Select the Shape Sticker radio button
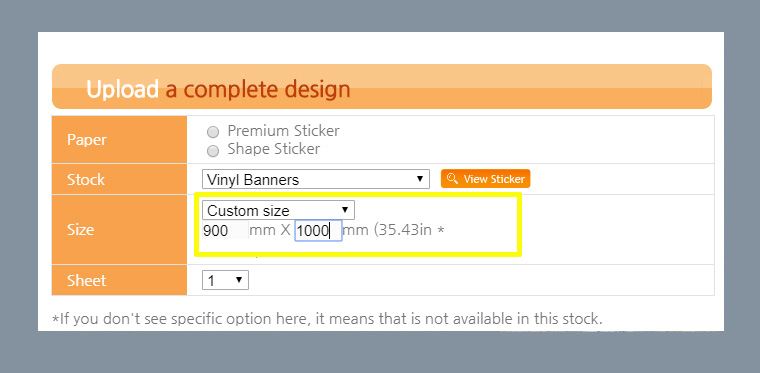The height and width of the screenshot is (373, 760). click(213, 151)
